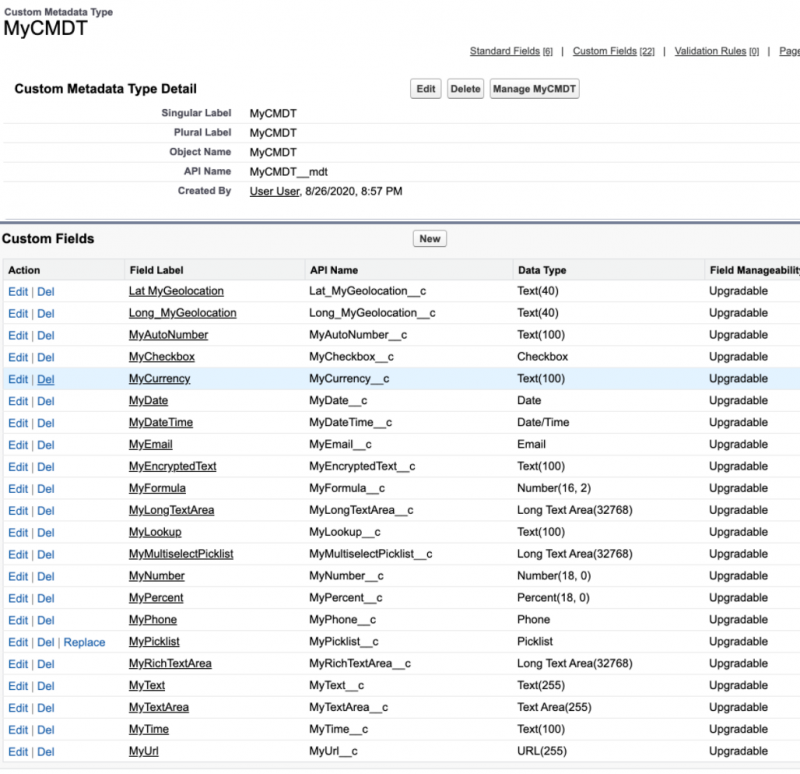This screenshot has width=800, height=774.
Task: Select the API Name column header
Action: tap(334, 270)
